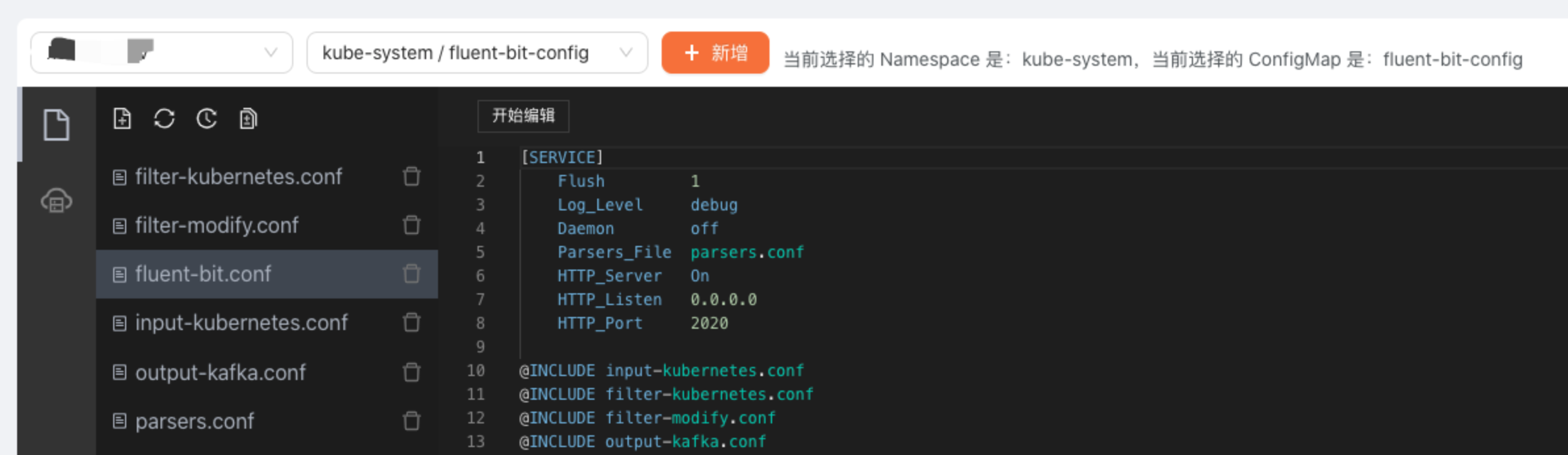The image size is (1568, 455).
Task: Delete input-kubernetes.conf with trash icon
Action: pos(412,322)
